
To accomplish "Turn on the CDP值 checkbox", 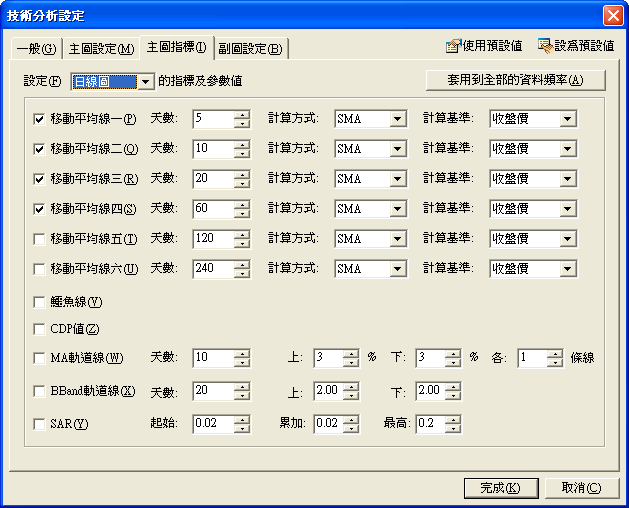I will point(40,329).
